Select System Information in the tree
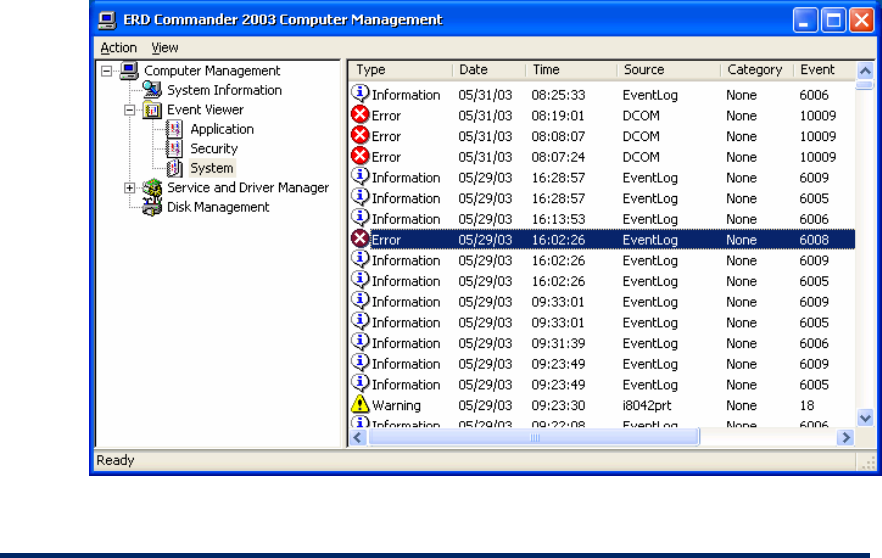Image resolution: width=882 pixels, height=558 pixels. 224,90
